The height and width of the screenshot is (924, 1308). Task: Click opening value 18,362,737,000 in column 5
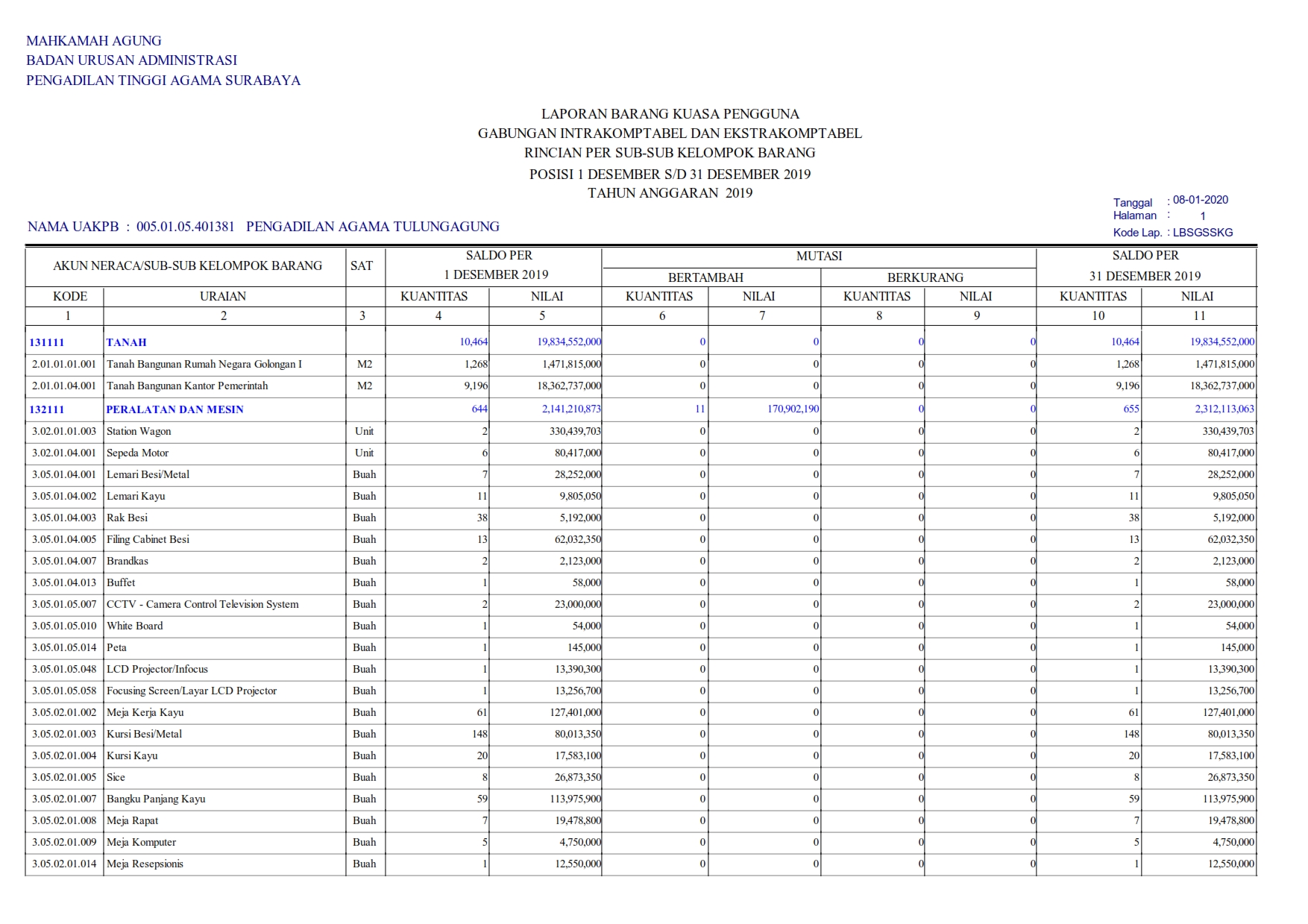[569, 386]
